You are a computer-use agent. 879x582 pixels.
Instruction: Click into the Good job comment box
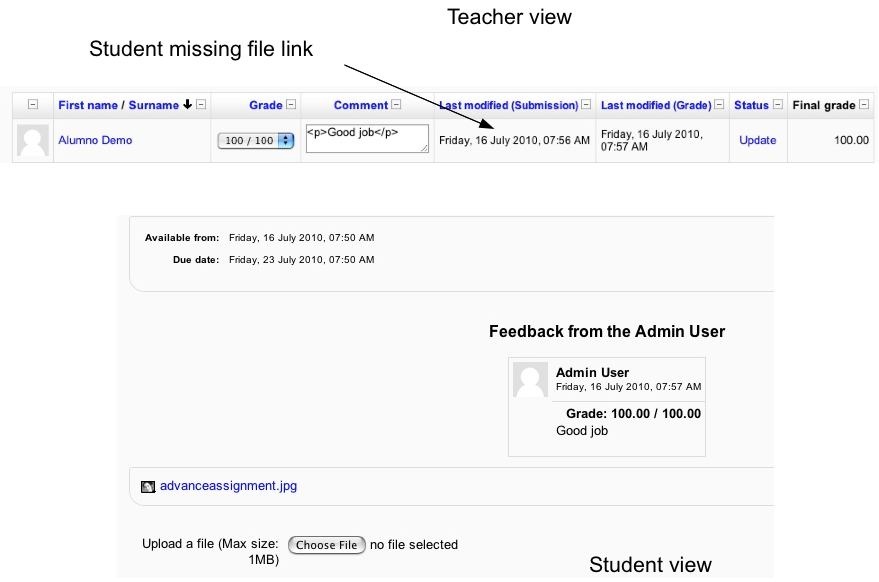[x=367, y=138]
